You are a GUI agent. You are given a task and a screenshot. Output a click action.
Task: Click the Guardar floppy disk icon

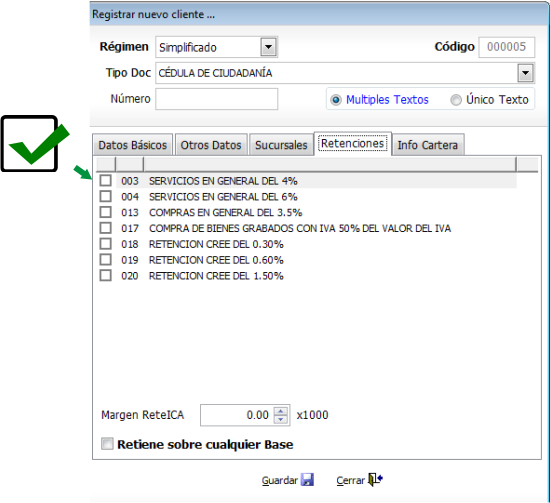(308, 479)
